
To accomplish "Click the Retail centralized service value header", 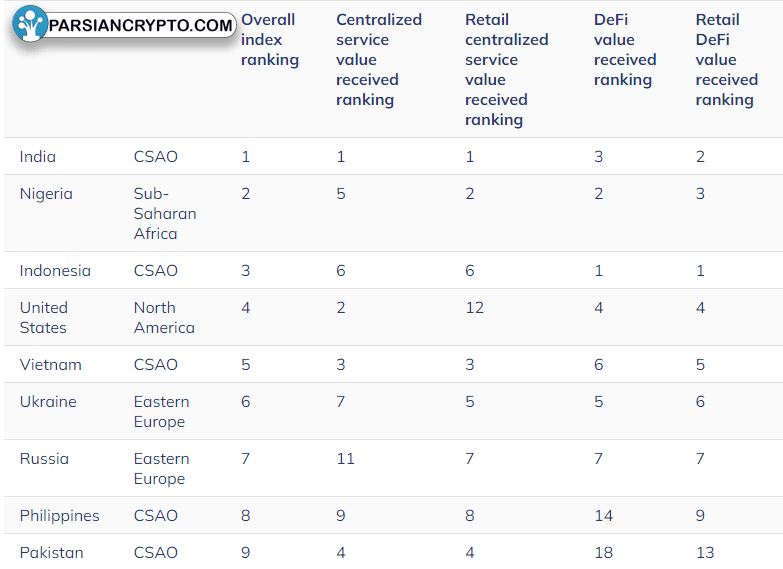I will point(506,69).
